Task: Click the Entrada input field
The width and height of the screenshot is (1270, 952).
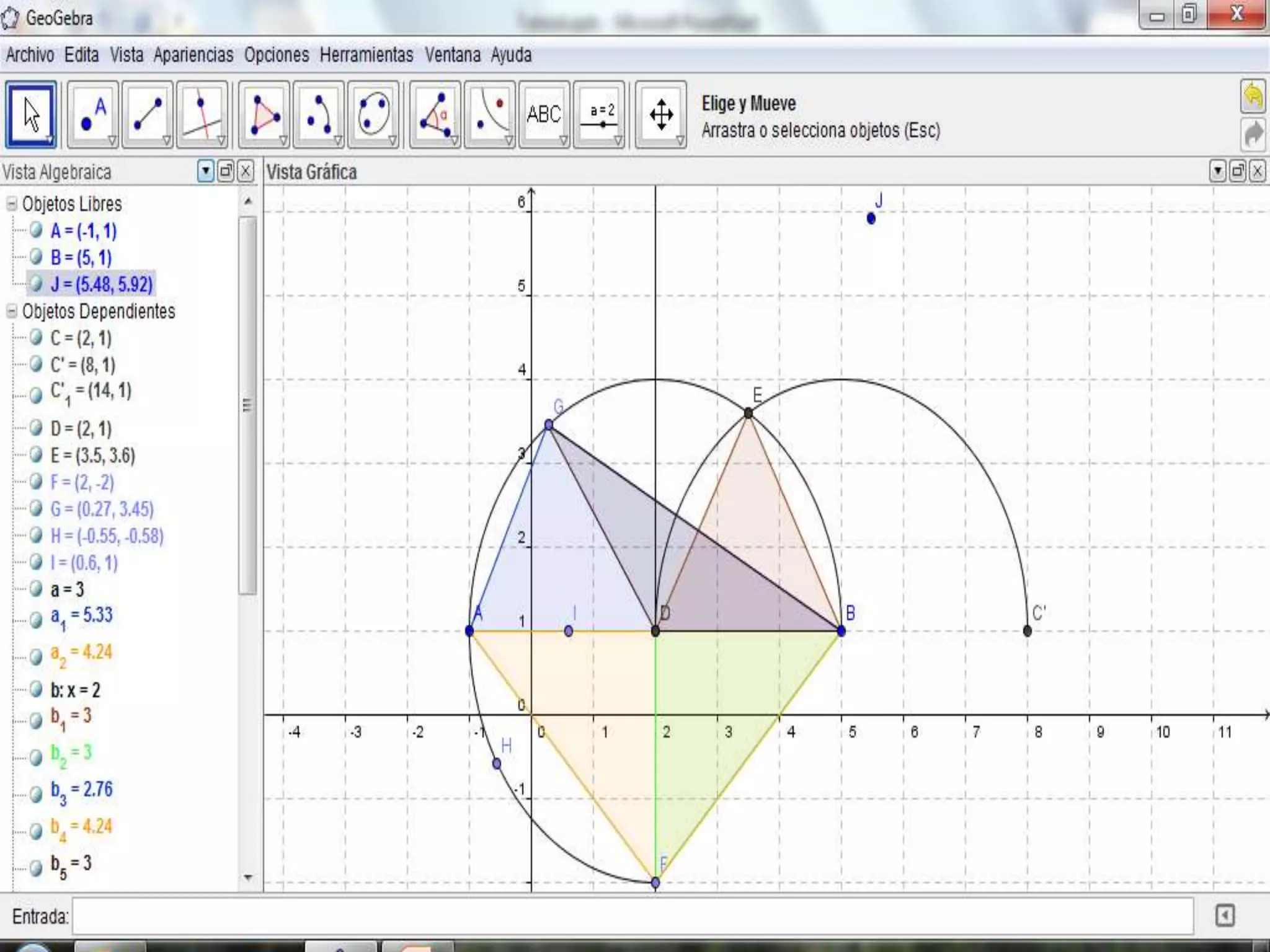Action: pyautogui.click(x=633, y=915)
